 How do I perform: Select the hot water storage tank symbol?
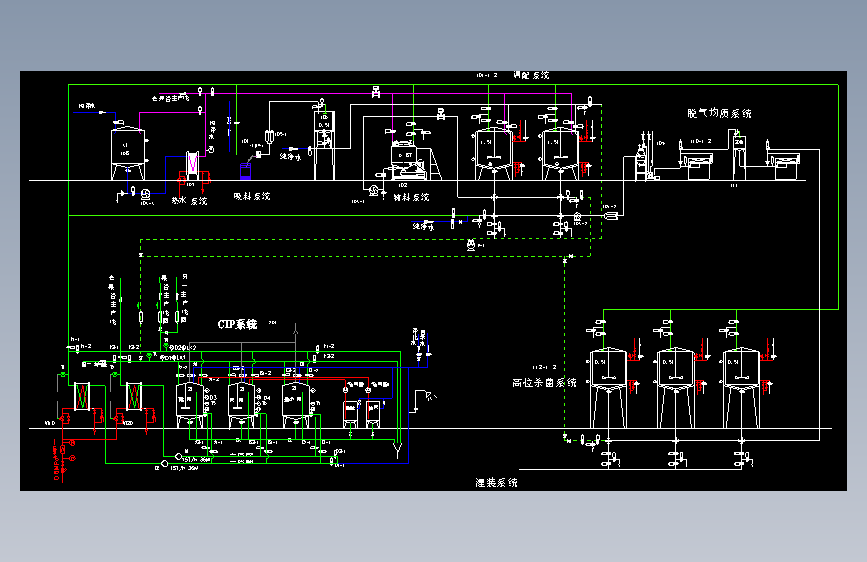[x=128, y=154]
